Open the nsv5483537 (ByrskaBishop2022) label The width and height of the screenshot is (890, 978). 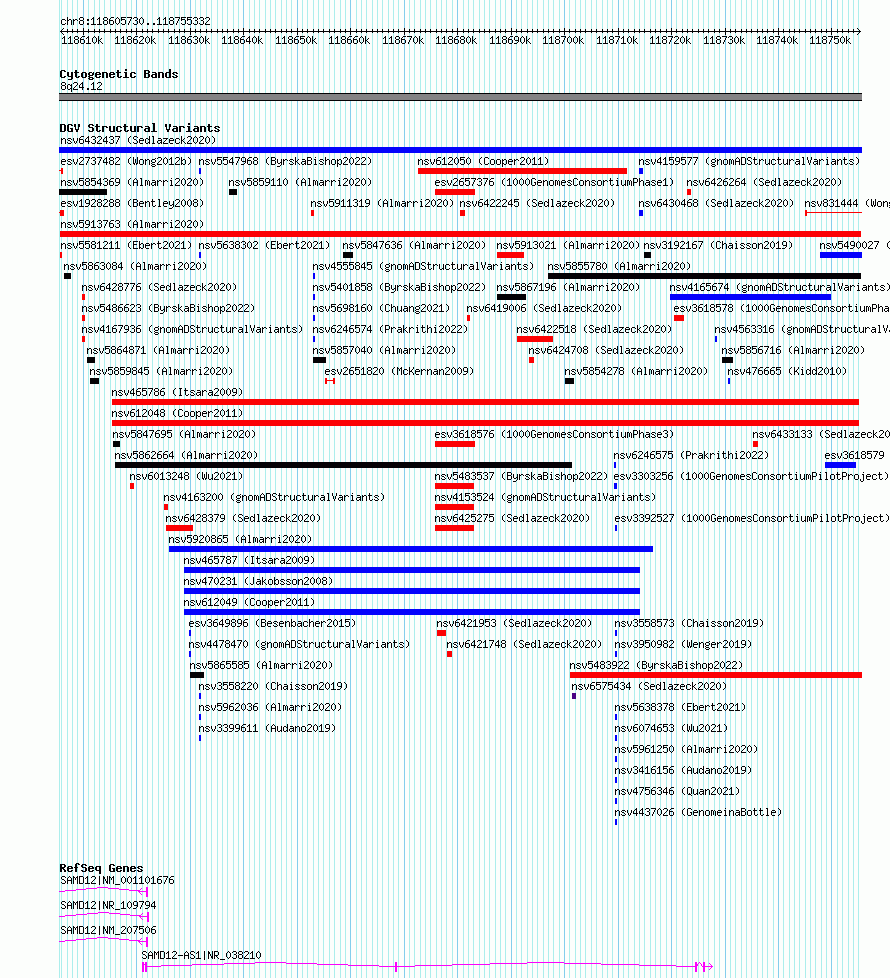(521, 477)
